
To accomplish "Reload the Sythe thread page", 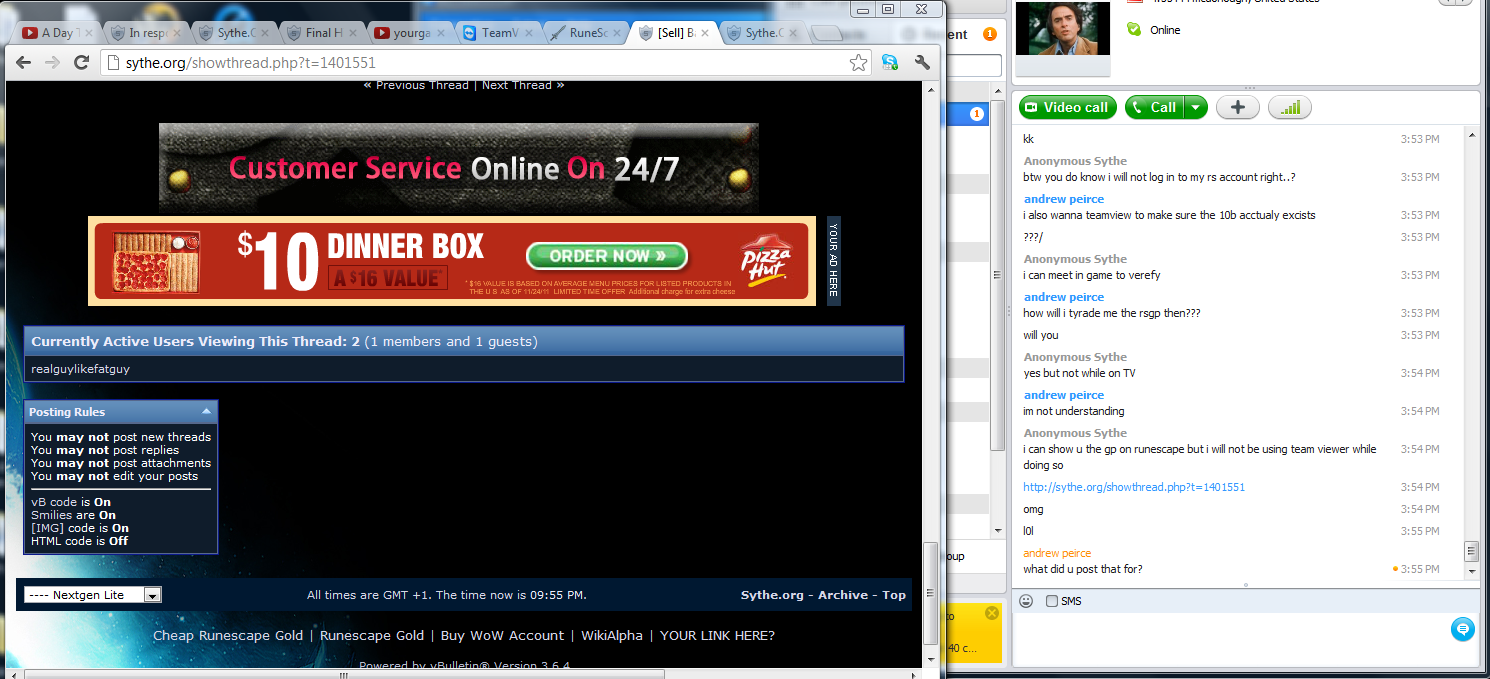I will point(83,63).
